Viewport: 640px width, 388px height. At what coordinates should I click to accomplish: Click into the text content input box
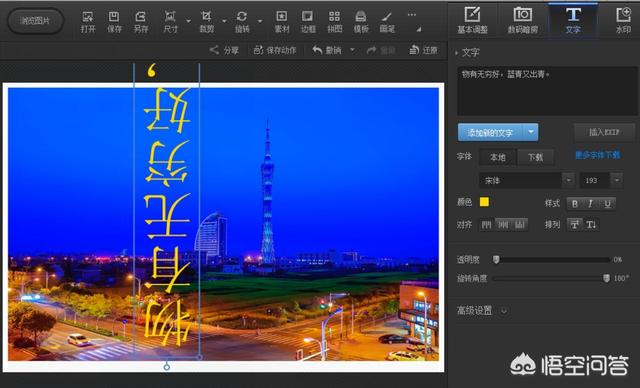[547, 91]
